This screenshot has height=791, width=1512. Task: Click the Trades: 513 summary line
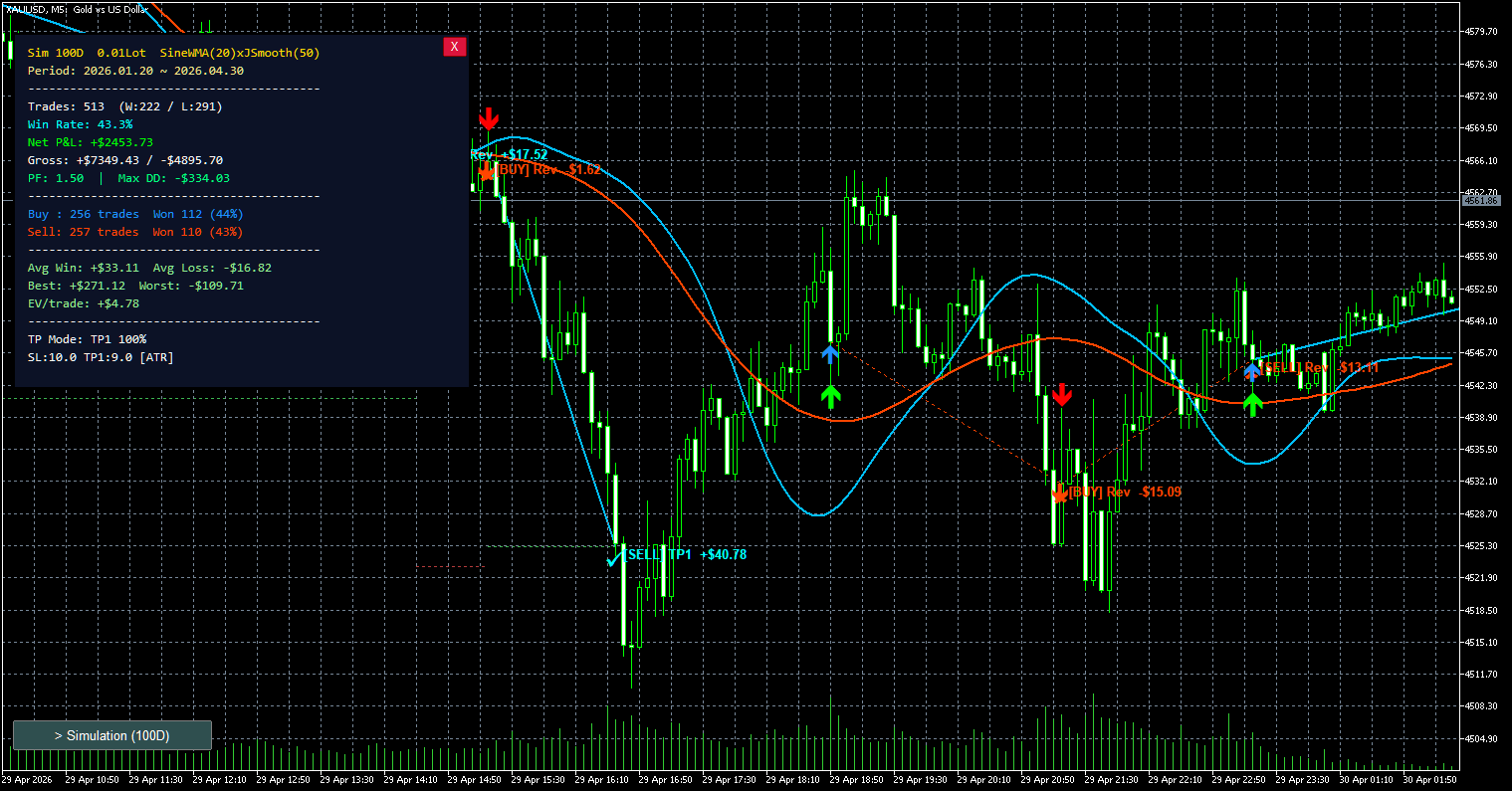[125, 106]
